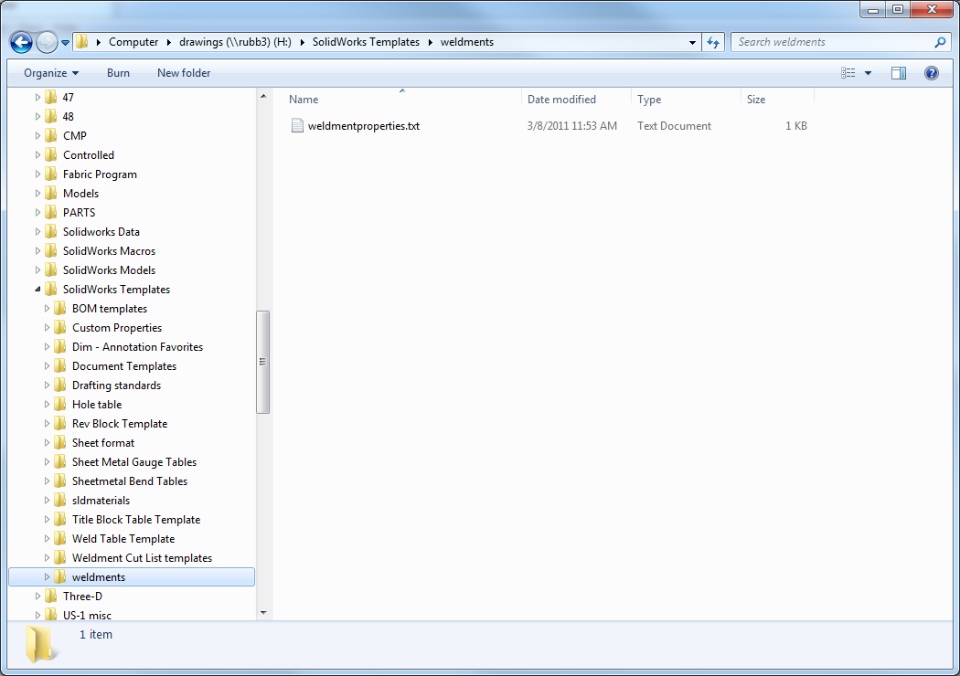Open the Drafting standards folder
The image size is (960, 676).
[116, 385]
